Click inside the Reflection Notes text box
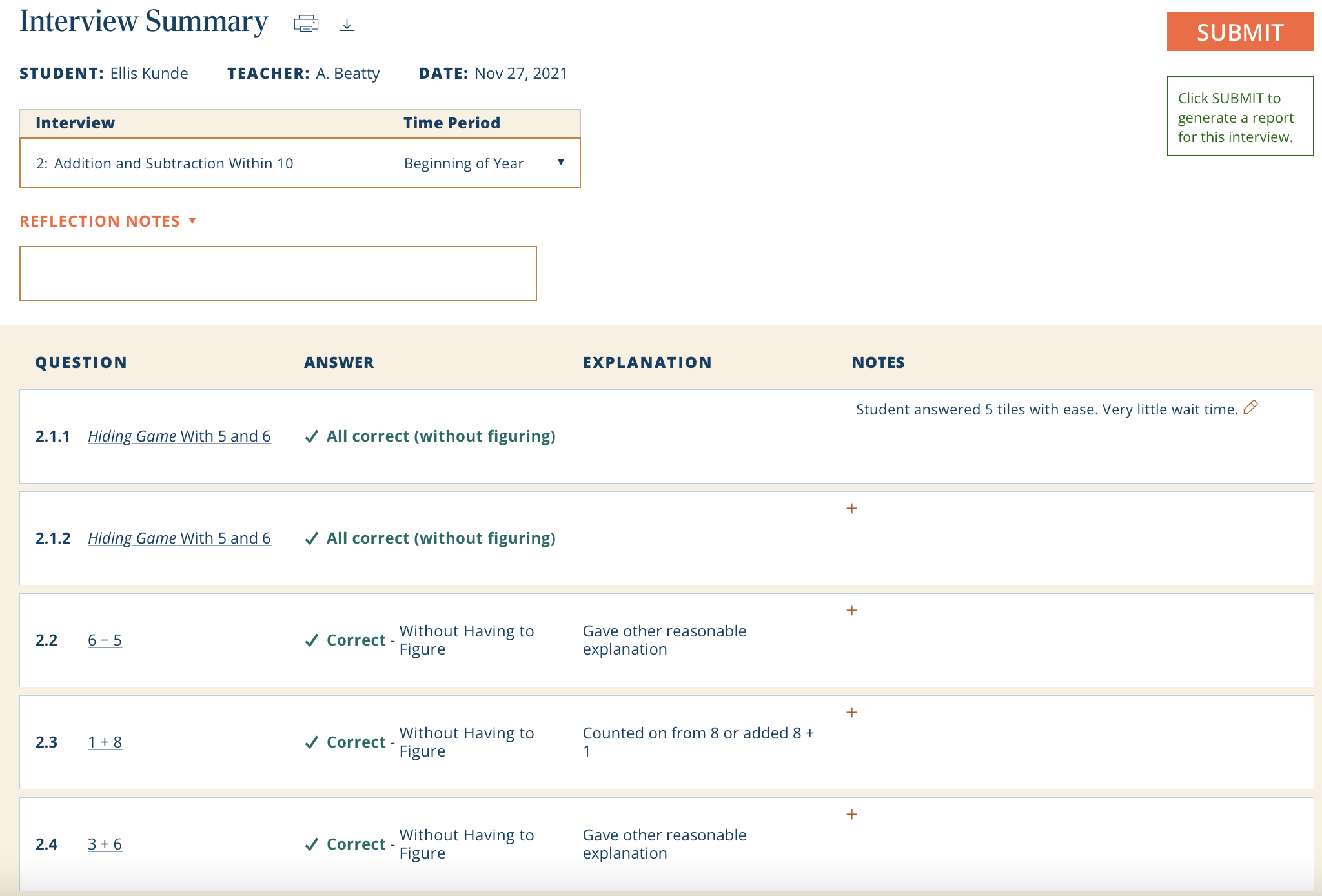This screenshot has width=1322, height=896. [278, 273]
